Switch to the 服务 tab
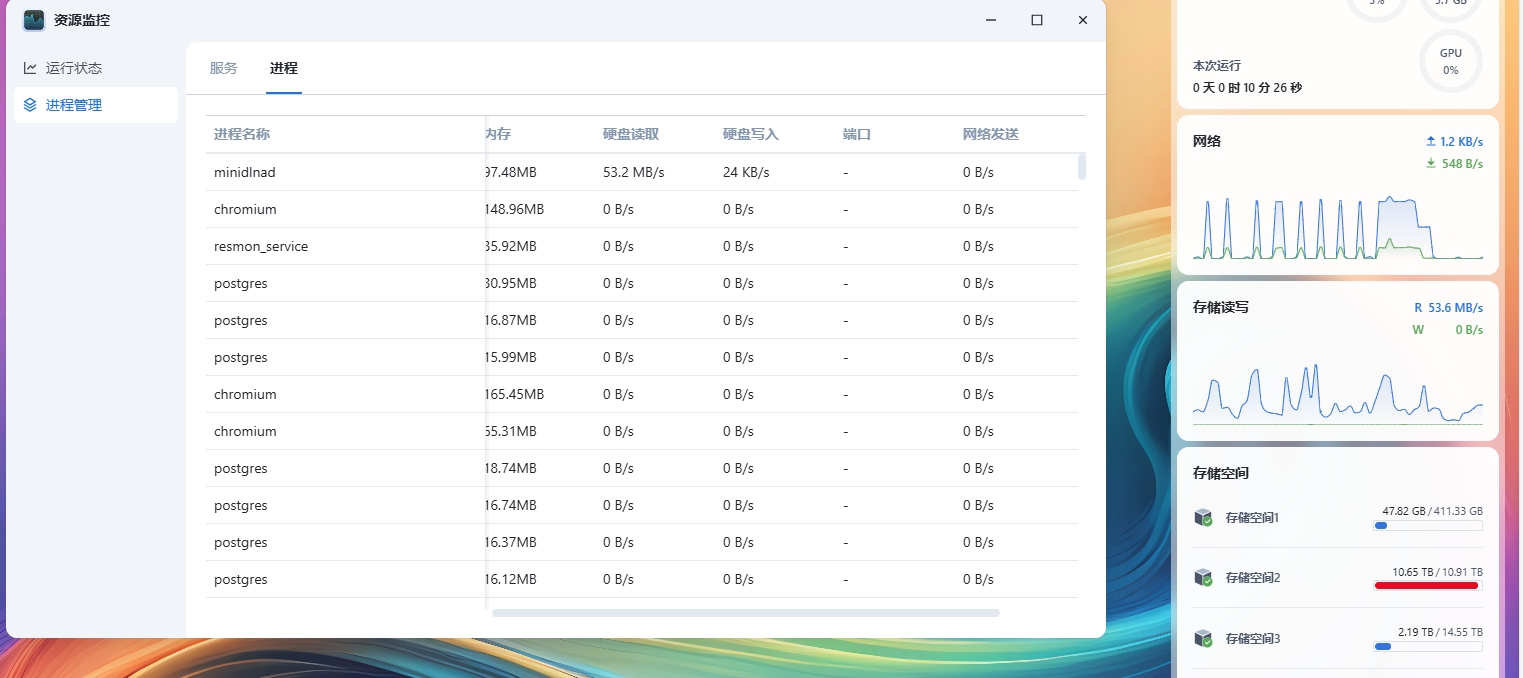 [x=224, y=68]
